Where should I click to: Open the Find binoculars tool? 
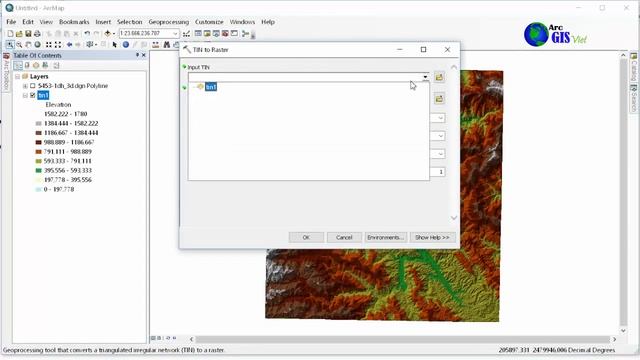[x=167, y=44]
